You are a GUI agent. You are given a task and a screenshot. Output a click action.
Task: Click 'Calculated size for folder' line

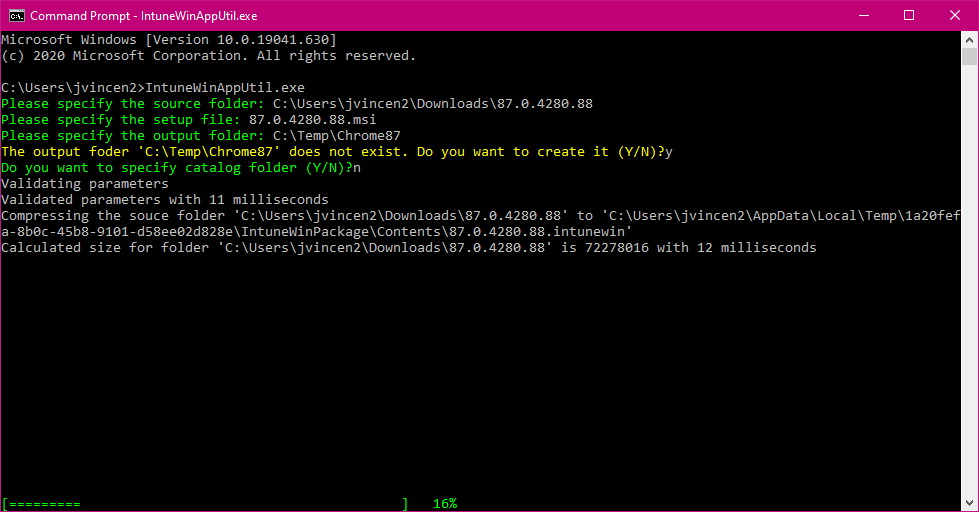tap(409, 248)
